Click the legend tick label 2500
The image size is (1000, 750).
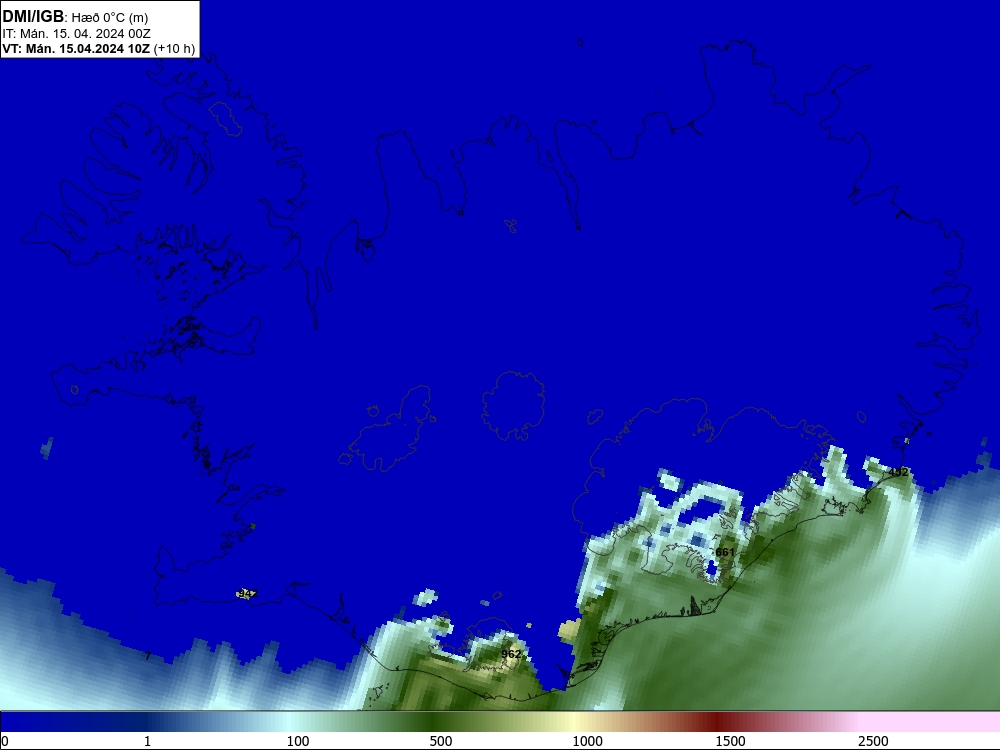coord(873,741)
